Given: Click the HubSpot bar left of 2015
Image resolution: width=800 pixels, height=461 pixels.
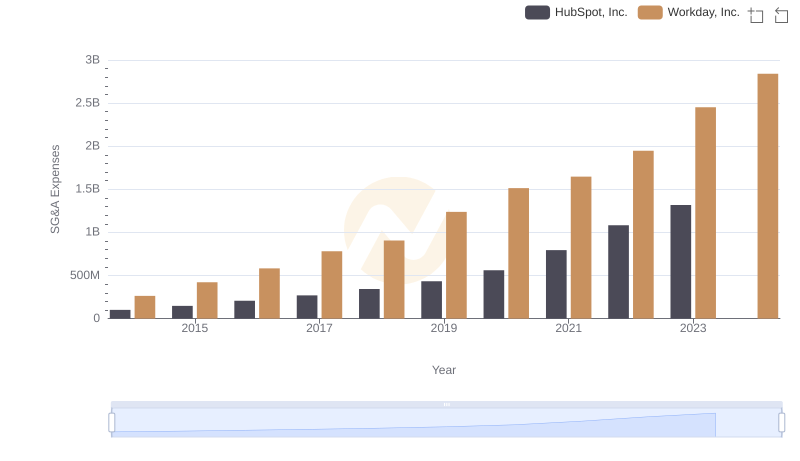Looking at the screenshot, I should point(183,313).
